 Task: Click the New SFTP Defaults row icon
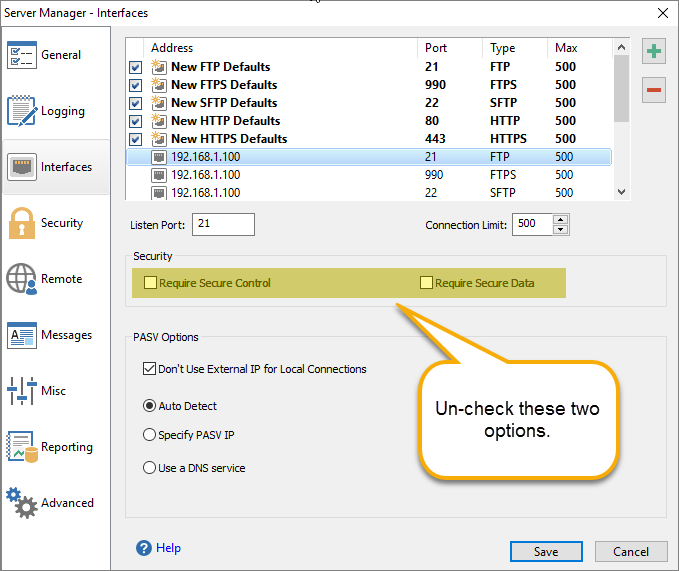tap(159, 103)
